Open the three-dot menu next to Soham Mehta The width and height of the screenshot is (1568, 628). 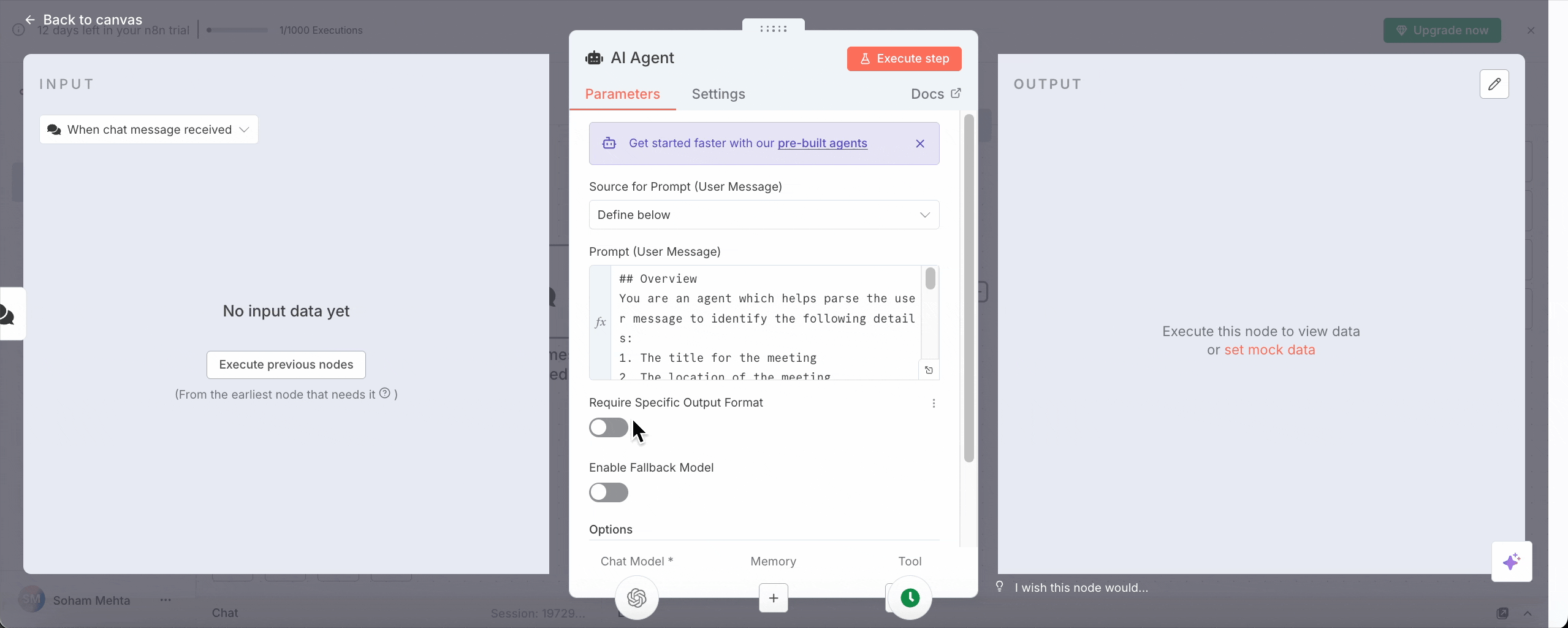click(x=164, y=600)
